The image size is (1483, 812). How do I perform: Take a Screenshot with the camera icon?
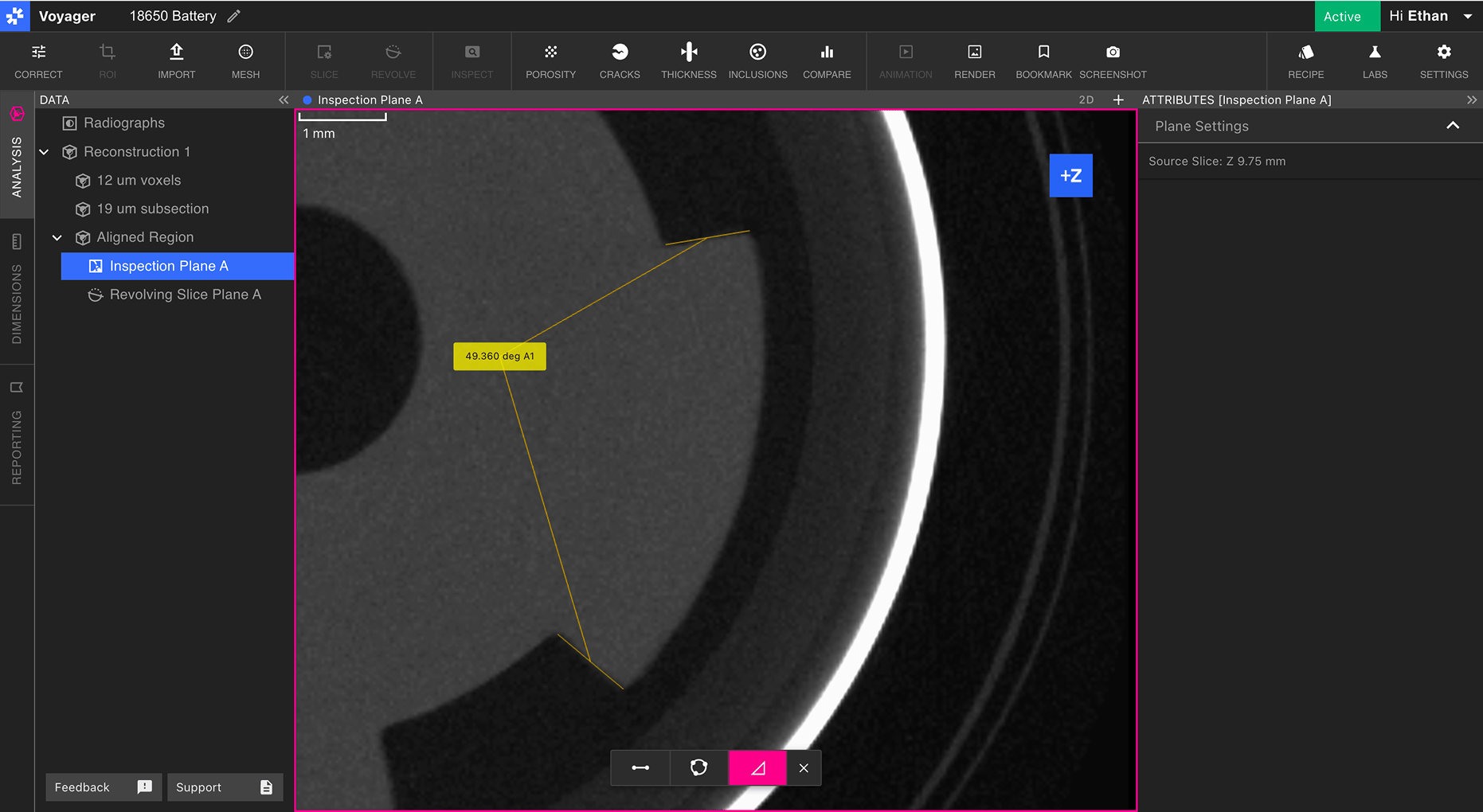click(1113, 61)
